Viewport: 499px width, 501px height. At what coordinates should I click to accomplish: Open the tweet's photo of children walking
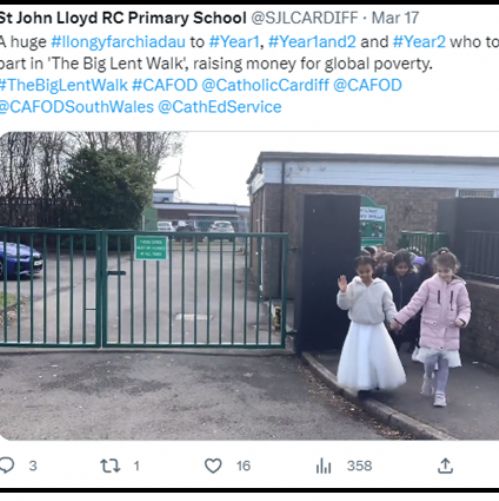249,286
